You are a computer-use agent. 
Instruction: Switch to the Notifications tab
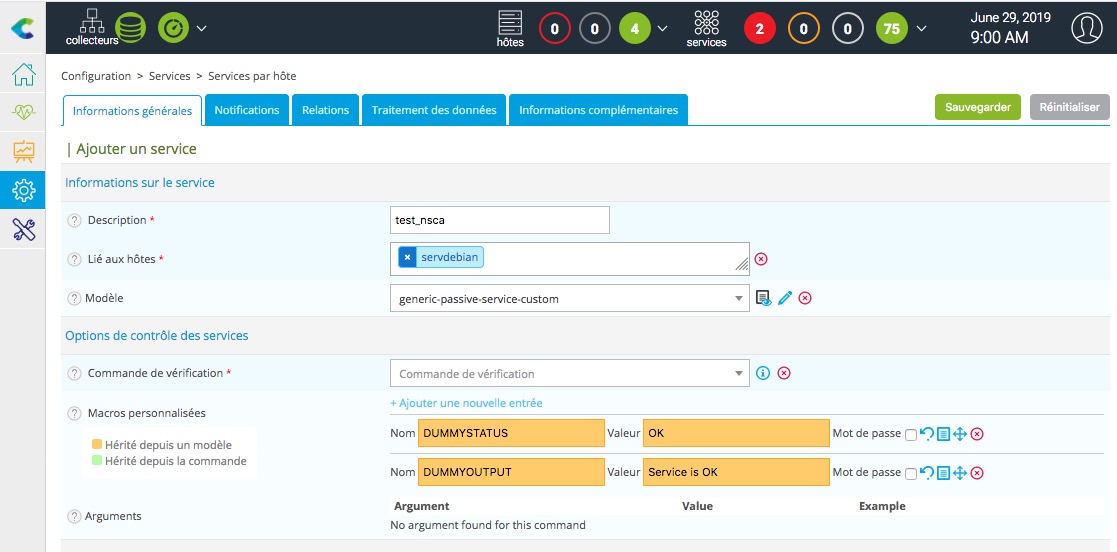point(247,110)
